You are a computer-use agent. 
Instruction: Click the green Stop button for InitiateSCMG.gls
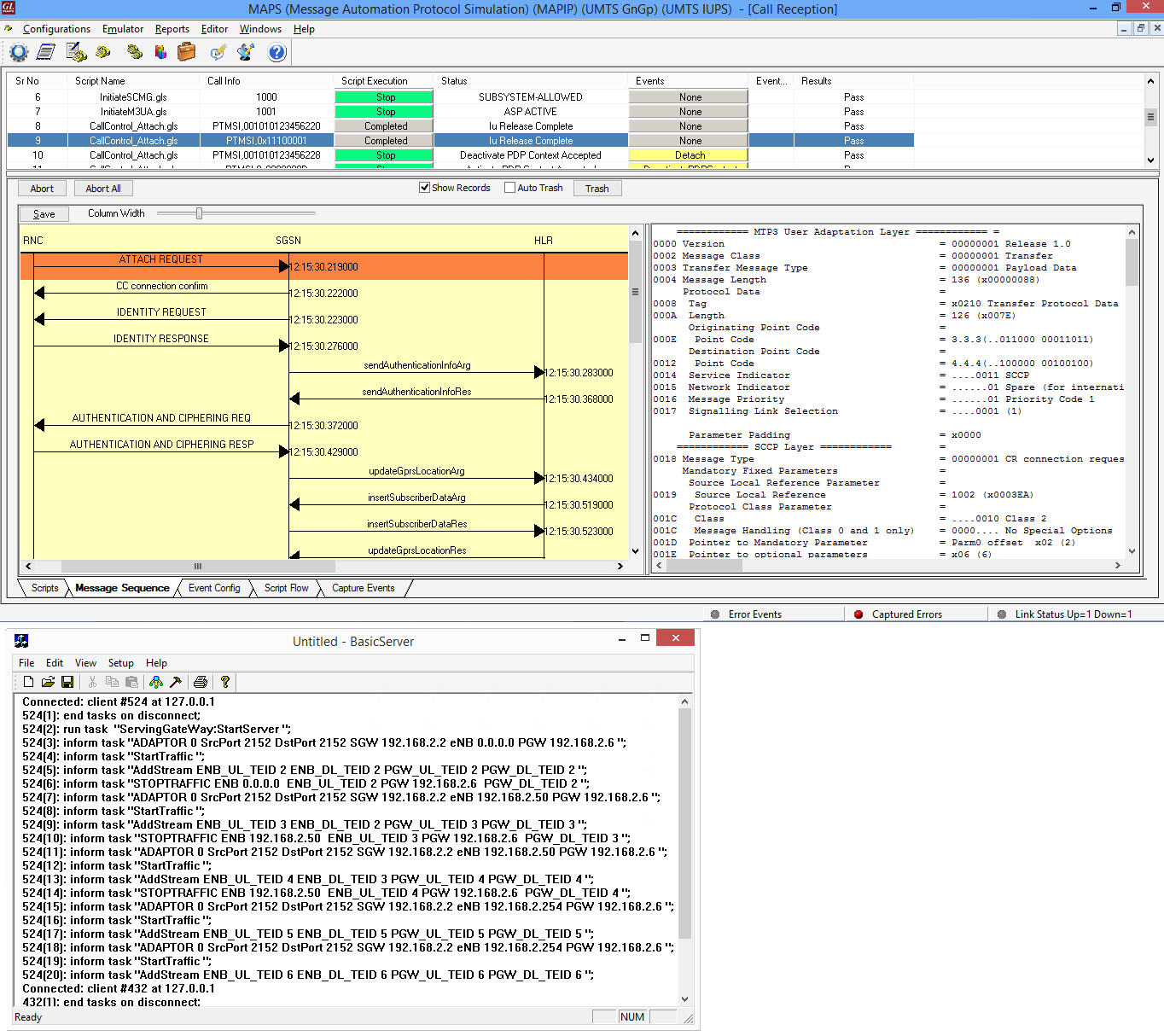tap(385, 97)
